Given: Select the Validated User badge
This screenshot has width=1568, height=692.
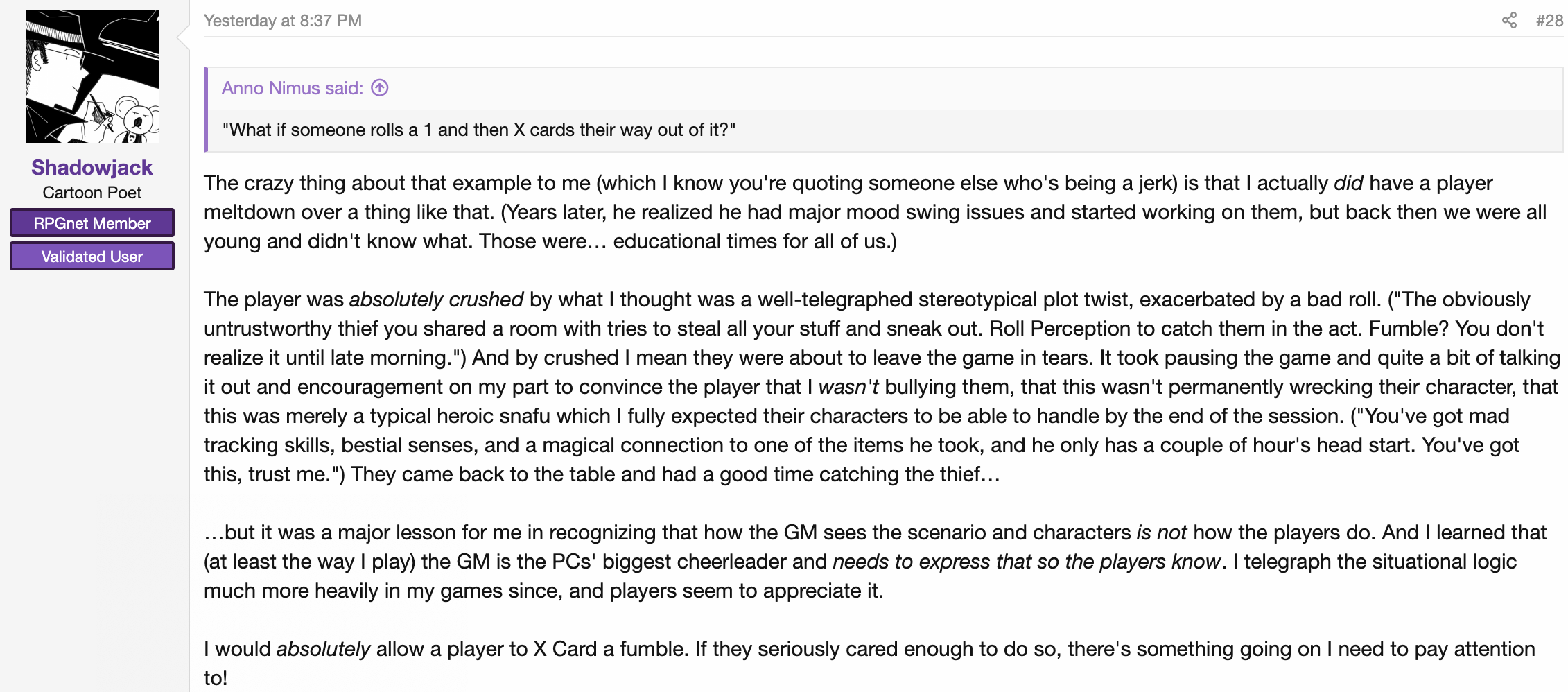Looking at the screenshot, I should pos(92,257).
